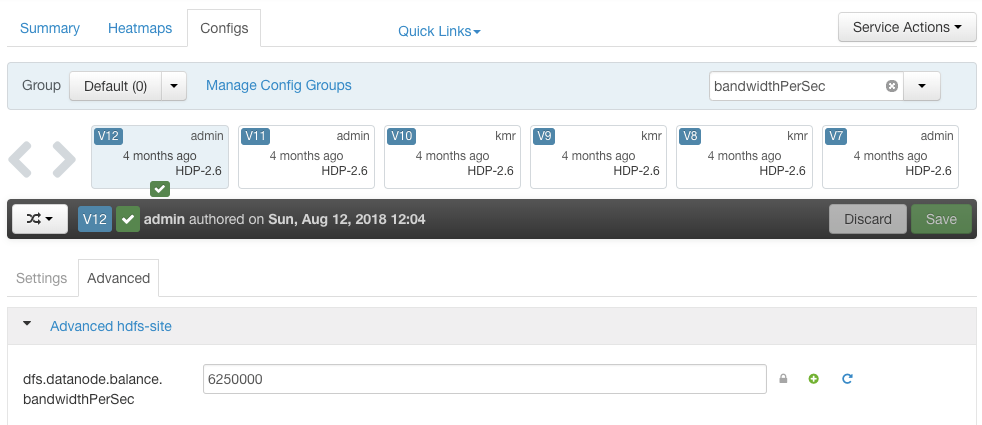Click the bandwidthPerSec value input field
The image size is (982, 425).
click(x=485, y=379)
